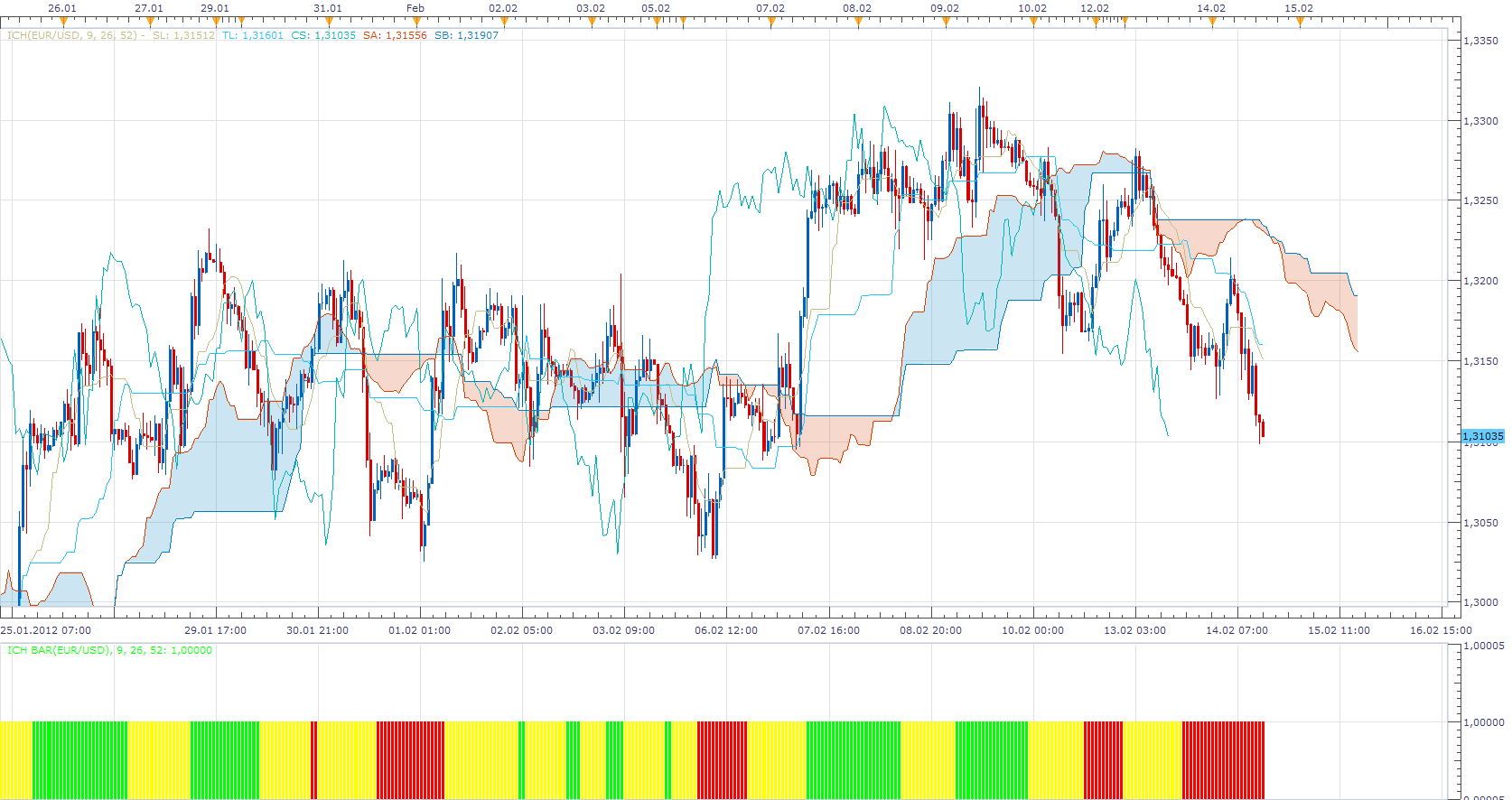Click the 14.02 07:00 time axis label

click(x=1237, y=630)
